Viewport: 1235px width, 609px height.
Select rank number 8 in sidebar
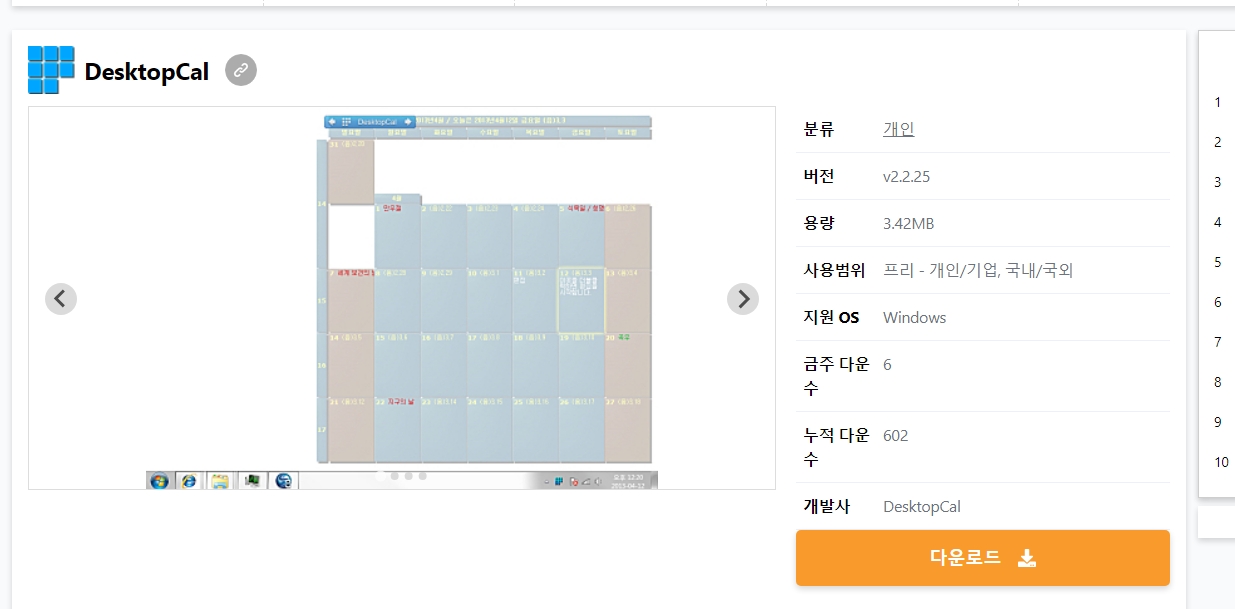click(1218, 382)
